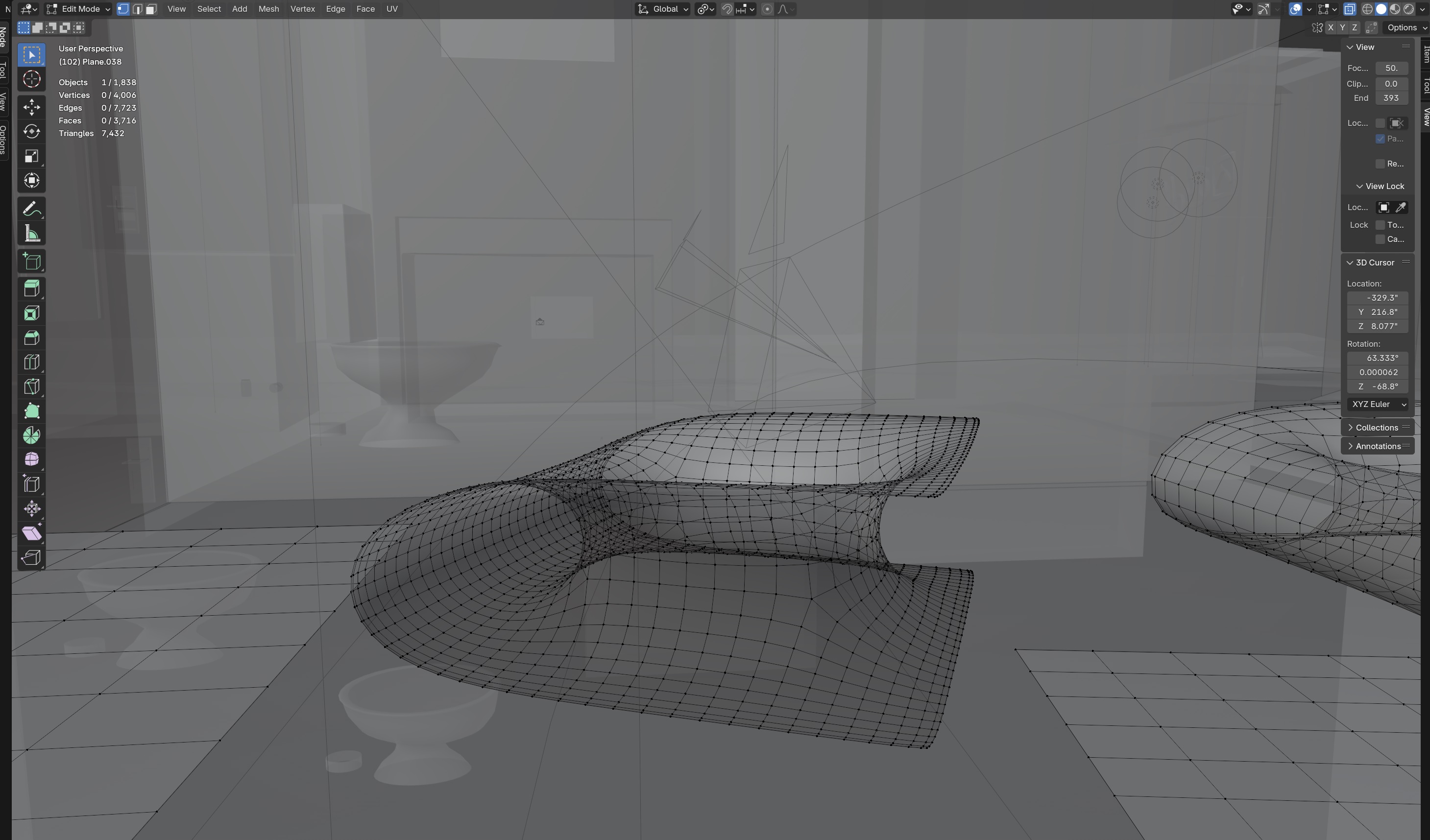The width and height of the screenshot is (1430, 840).
Task: Click the Focal Length field
Action: [1391, 68]
